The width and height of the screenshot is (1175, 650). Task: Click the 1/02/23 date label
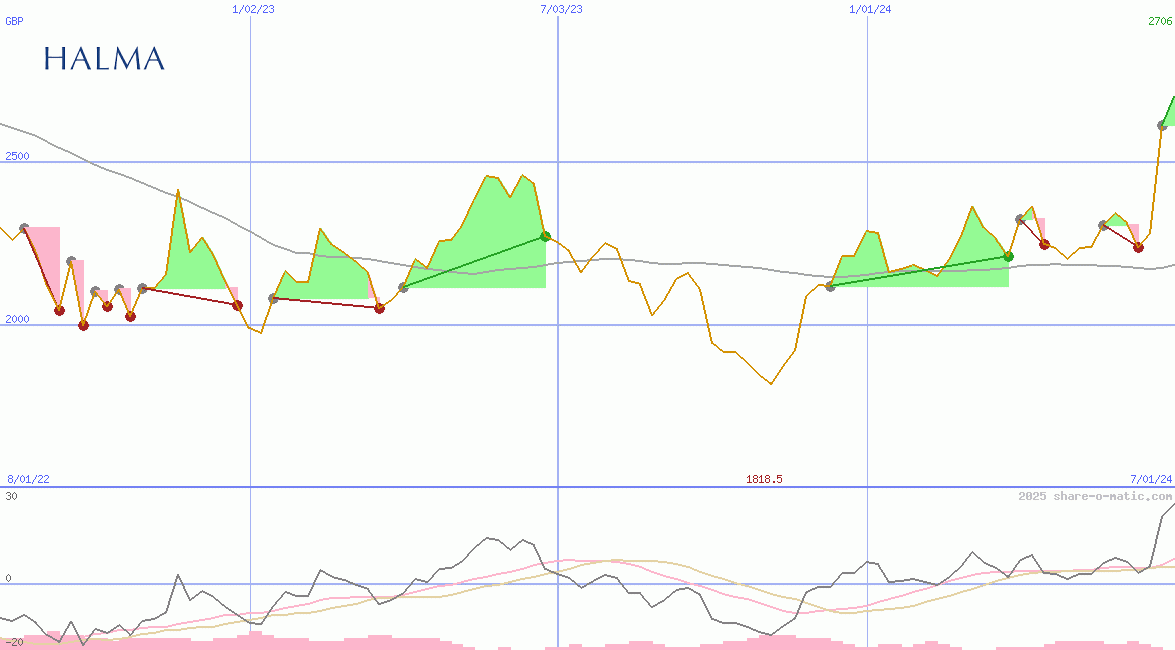253,9
